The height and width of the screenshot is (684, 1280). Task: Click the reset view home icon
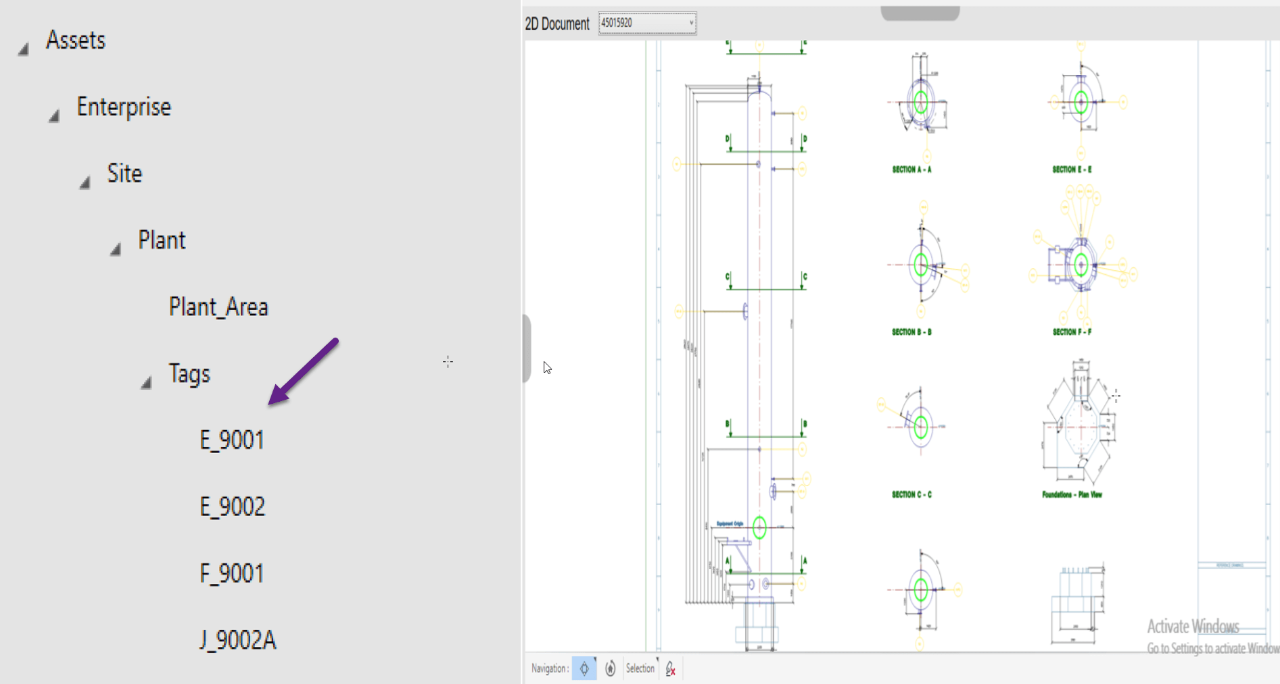pyautogui.click(x=609, y=669)
